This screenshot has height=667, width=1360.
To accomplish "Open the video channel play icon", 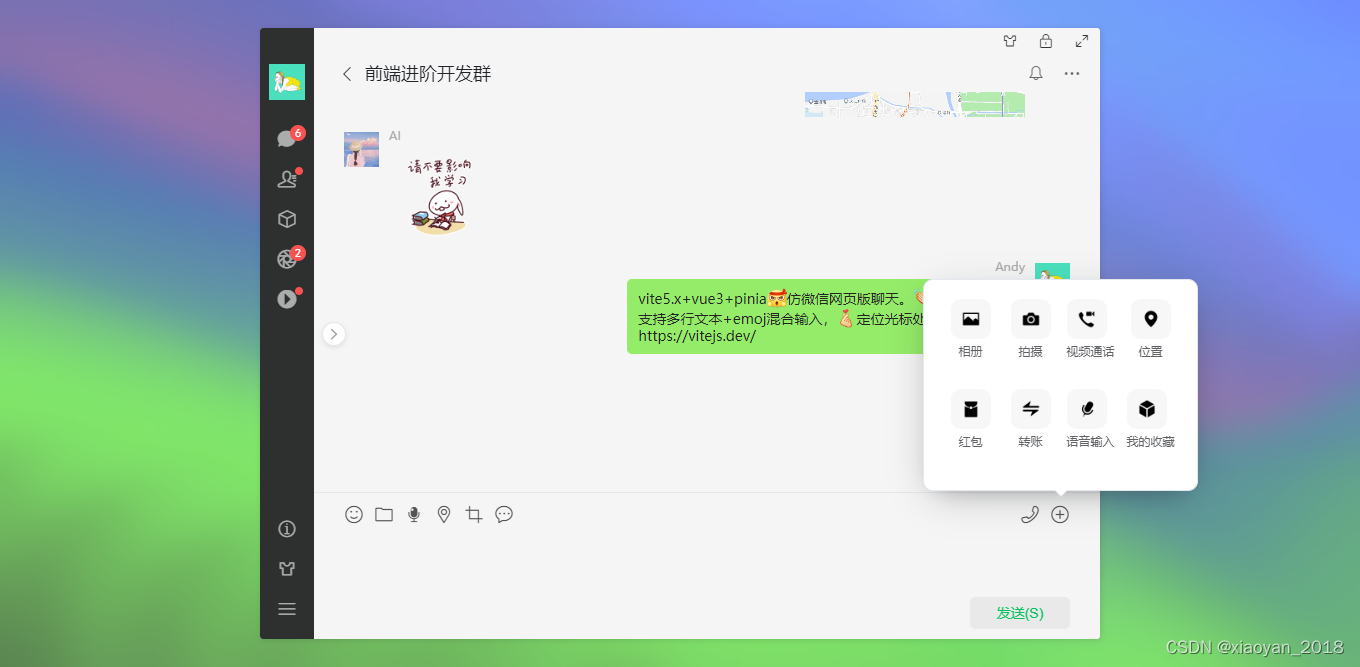I will pyautogui.click(x=287, y=299).
